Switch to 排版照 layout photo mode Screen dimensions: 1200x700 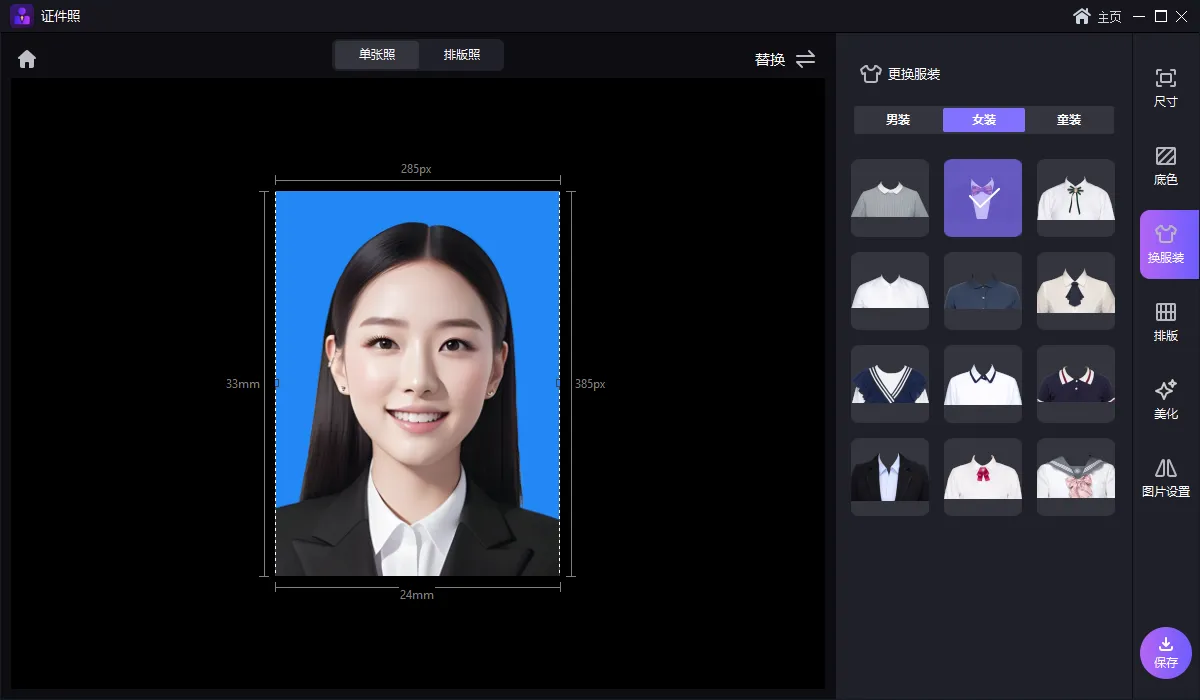coord(462,55)
